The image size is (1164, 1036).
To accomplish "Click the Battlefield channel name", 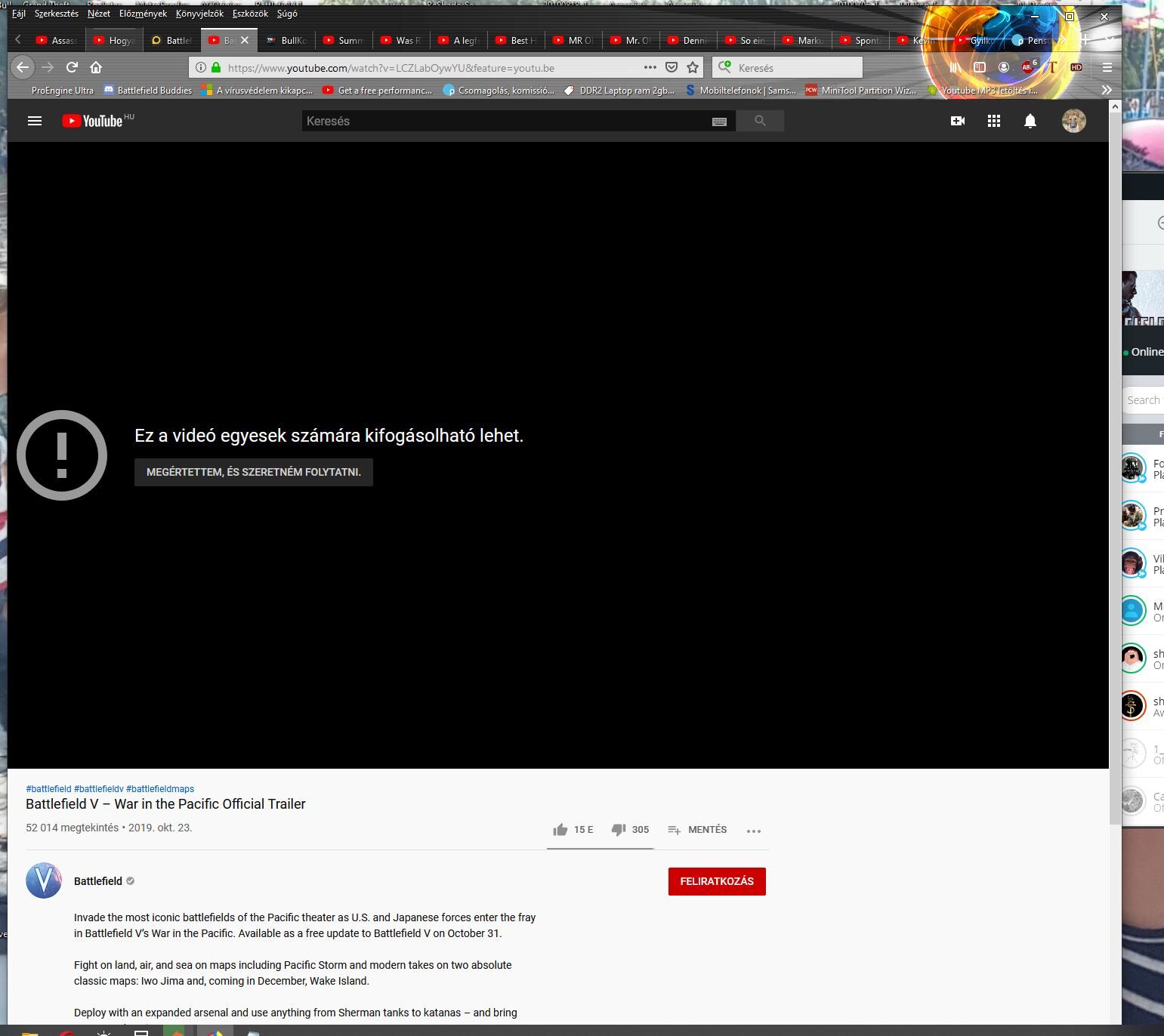I will [98, 881].
